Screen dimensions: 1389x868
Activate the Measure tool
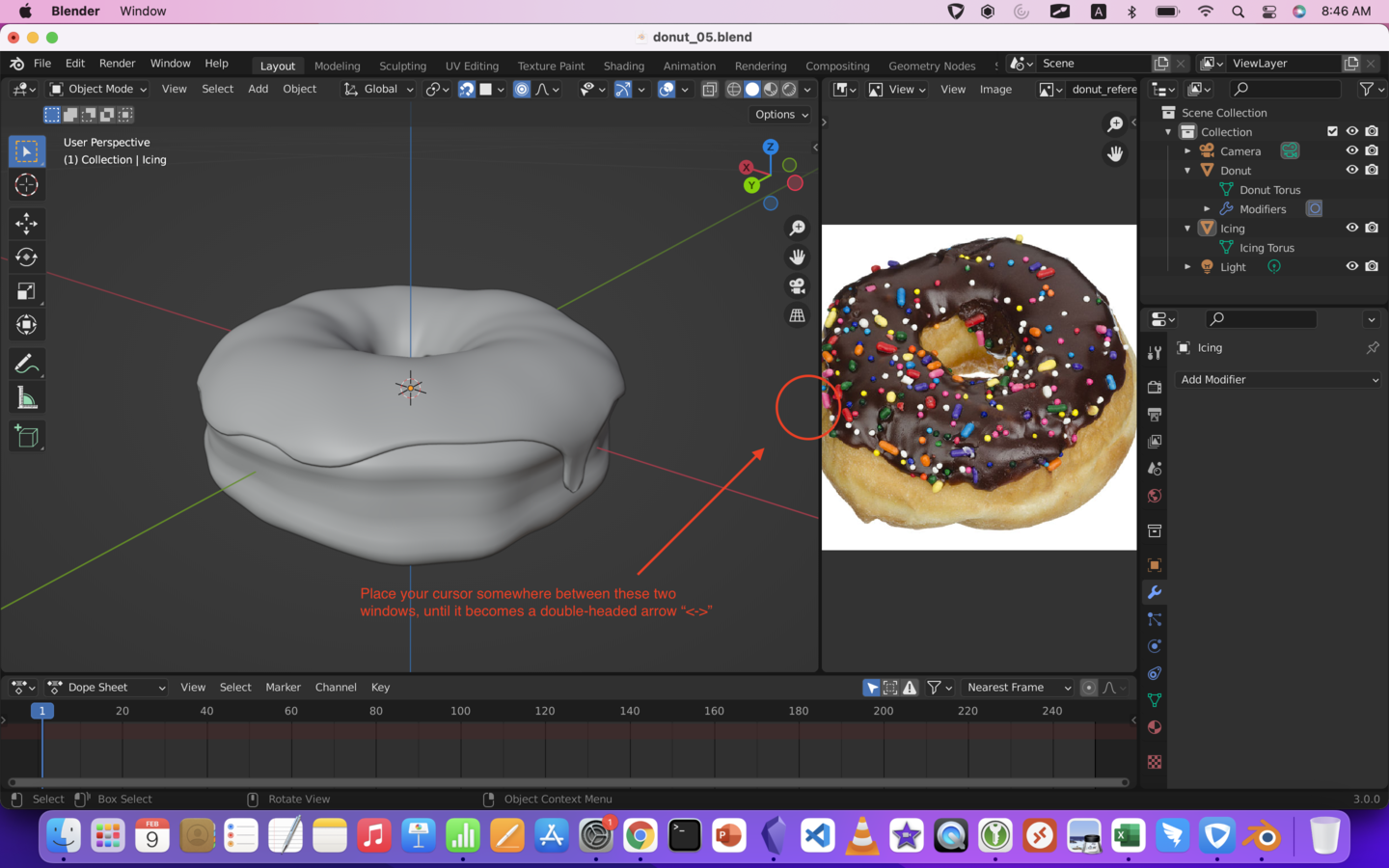(26, 396)
